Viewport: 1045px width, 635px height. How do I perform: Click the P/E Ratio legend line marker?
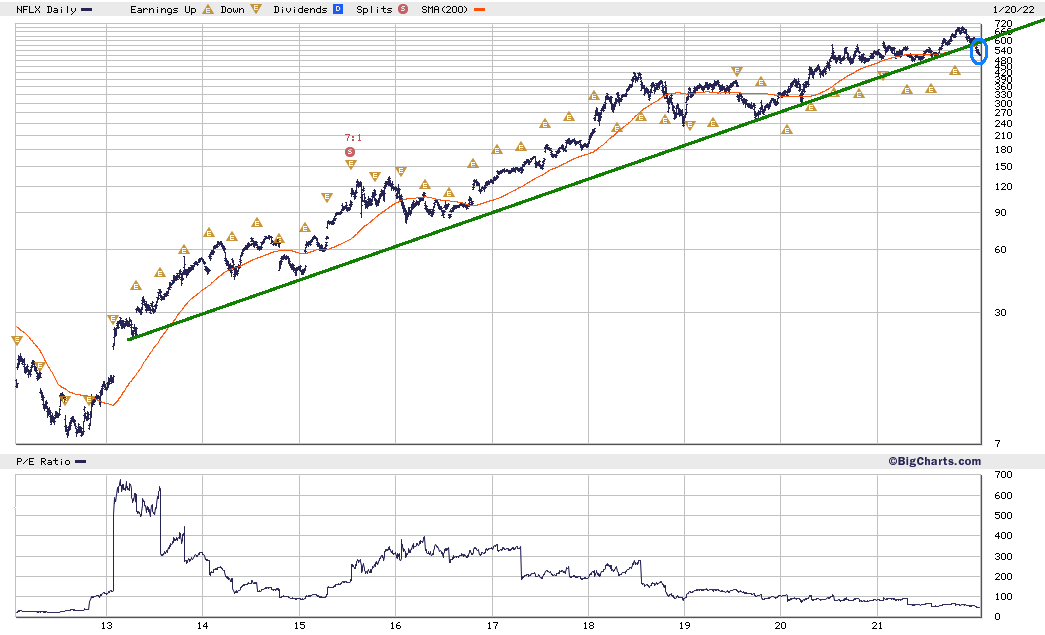click(81, 462)
